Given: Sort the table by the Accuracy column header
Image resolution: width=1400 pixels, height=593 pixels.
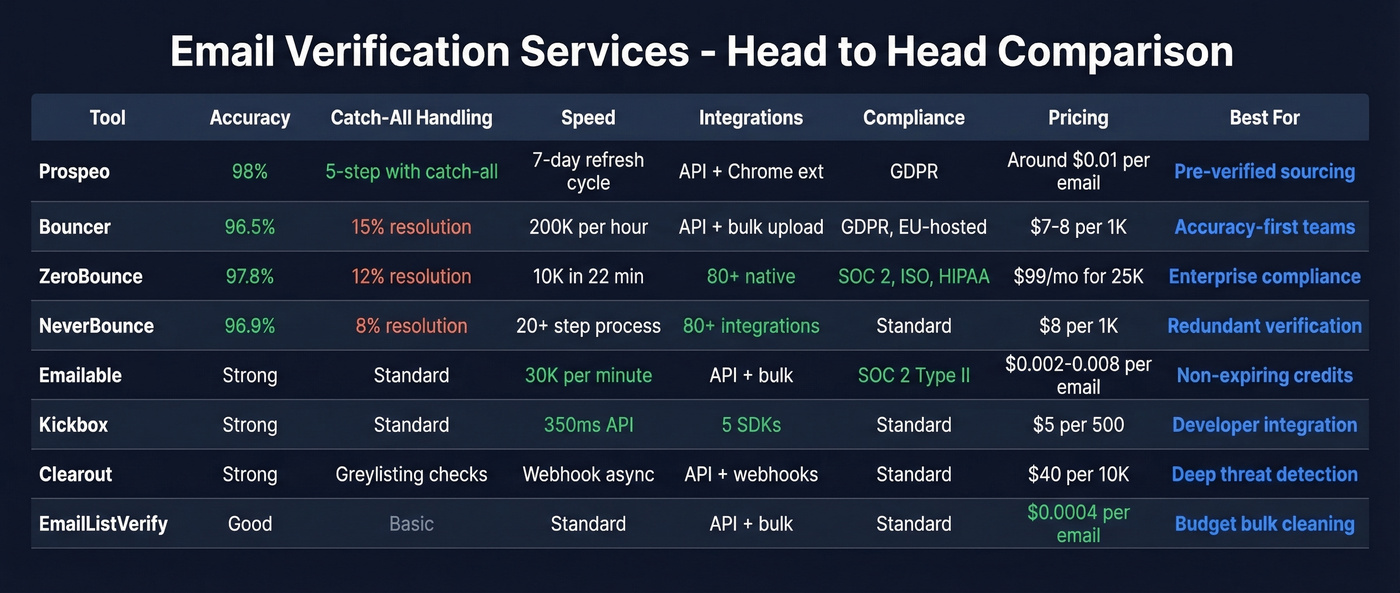Looking at the screenshot, I should pos(249,117).
